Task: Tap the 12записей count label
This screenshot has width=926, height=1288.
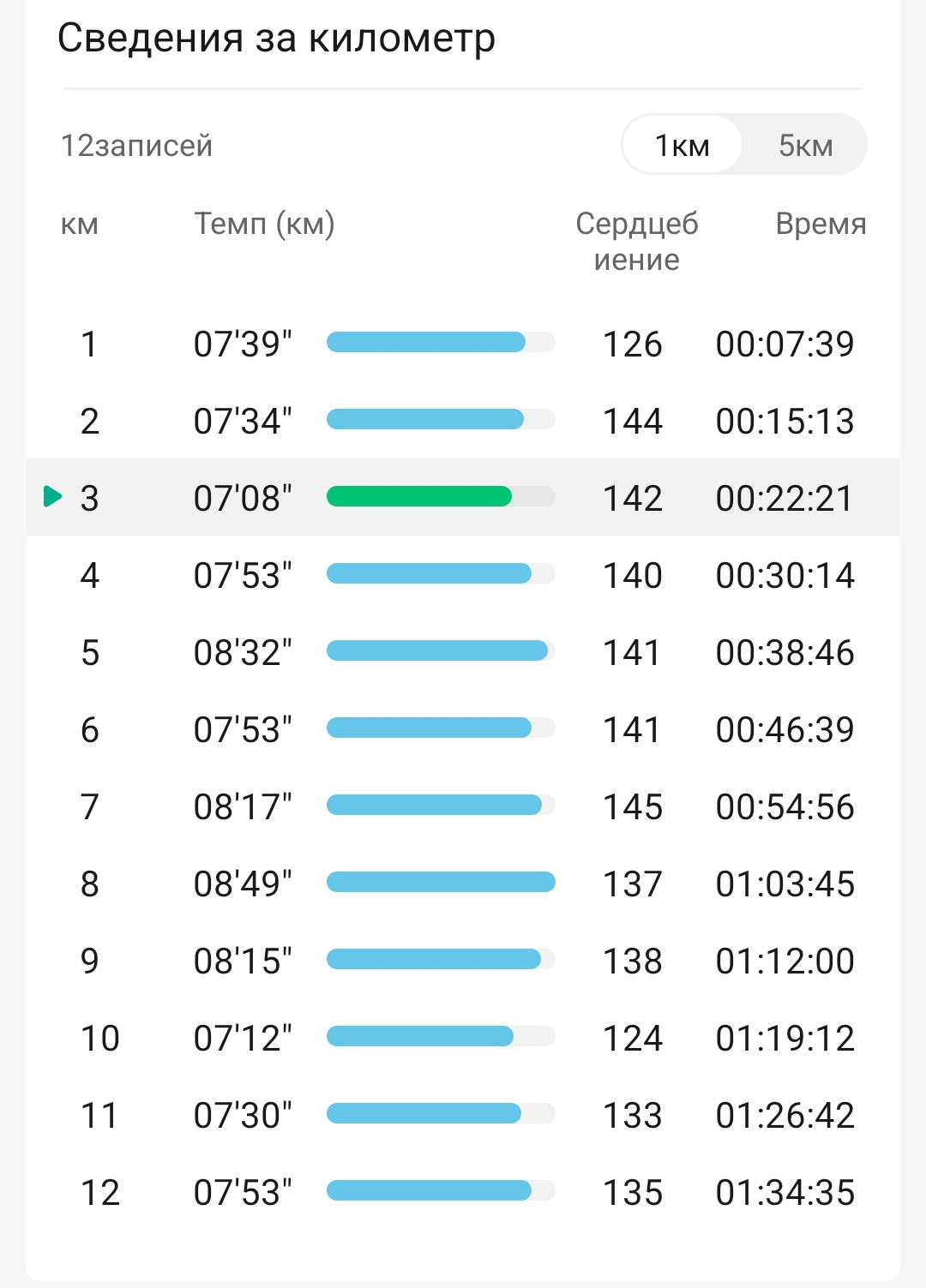Action: point(136,146)
